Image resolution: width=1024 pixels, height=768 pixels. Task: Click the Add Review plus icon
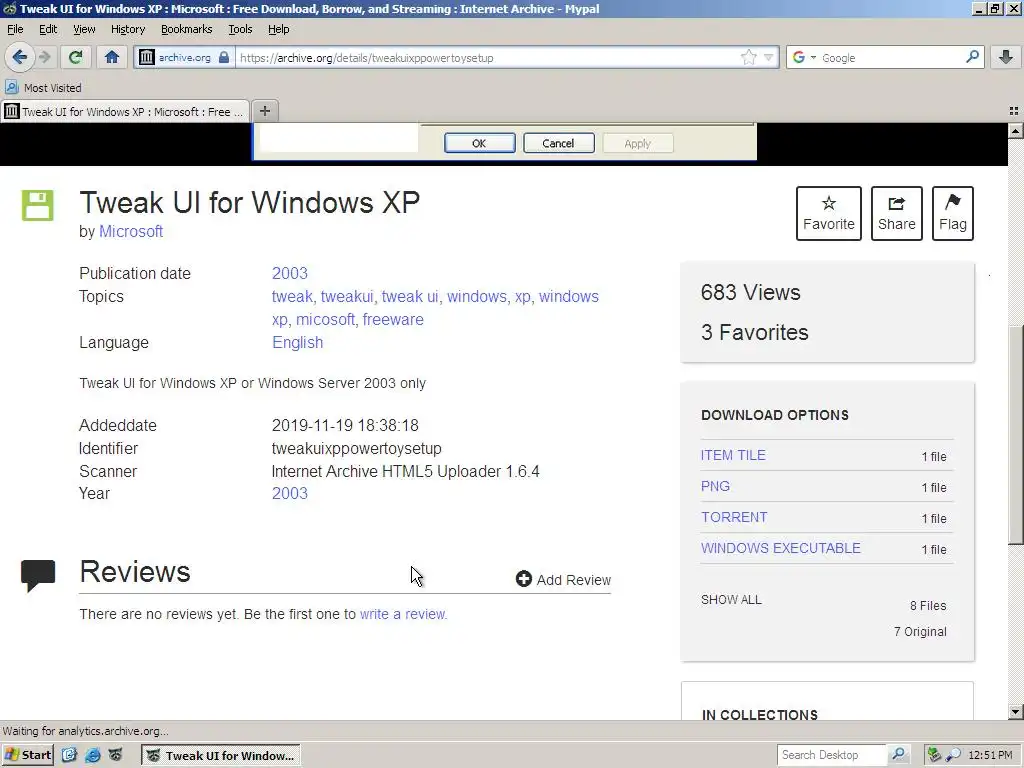pos(523,579)
